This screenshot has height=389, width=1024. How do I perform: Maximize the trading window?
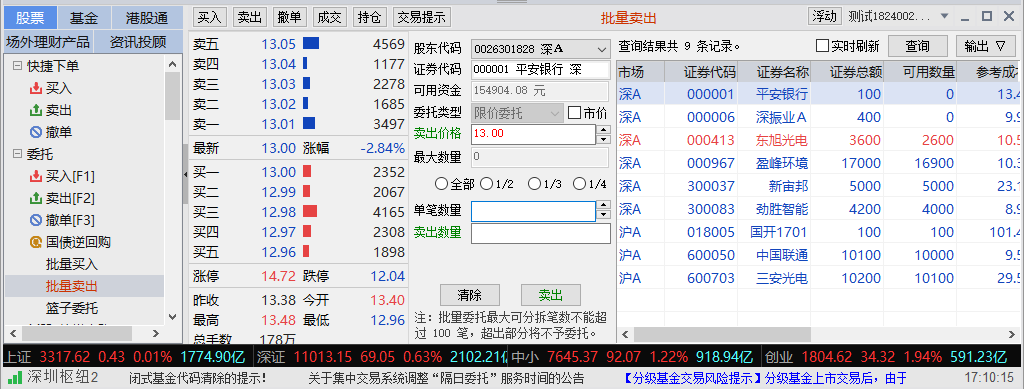pyautogui.click(x=987, y=16)
